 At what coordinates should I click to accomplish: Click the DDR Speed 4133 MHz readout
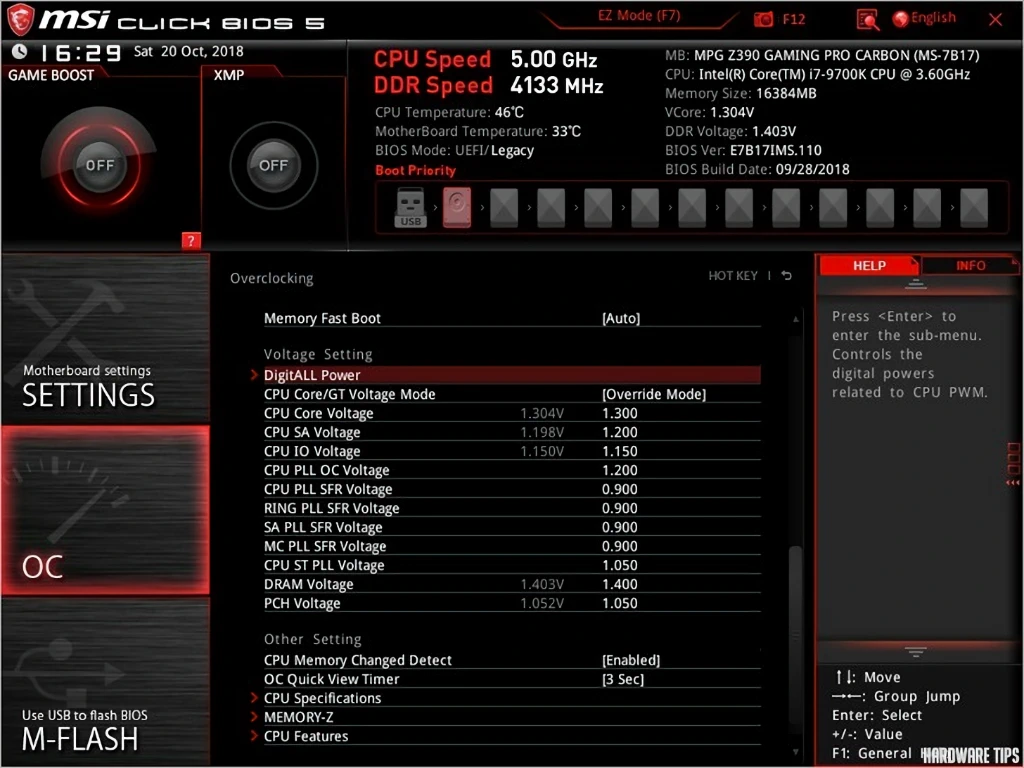pyautogui.click(x=488, y=86)
